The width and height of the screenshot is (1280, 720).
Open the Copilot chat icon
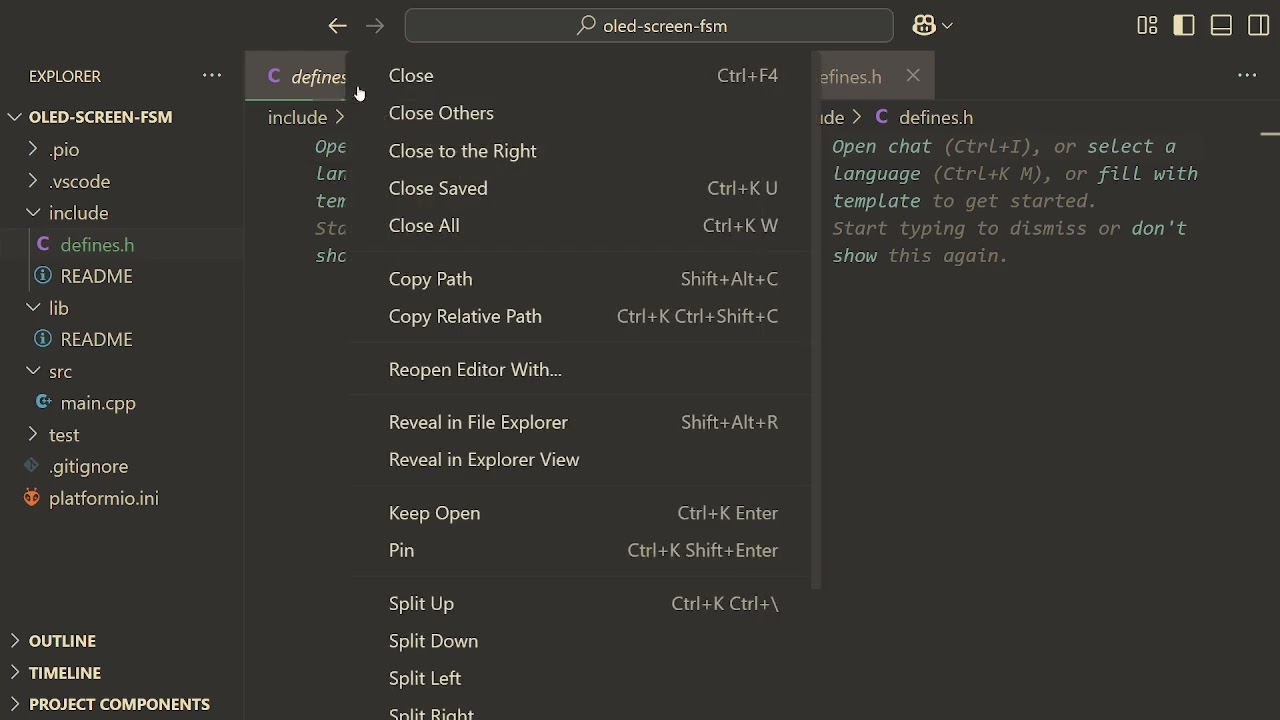pyautogui.click(x=923, y=26)
